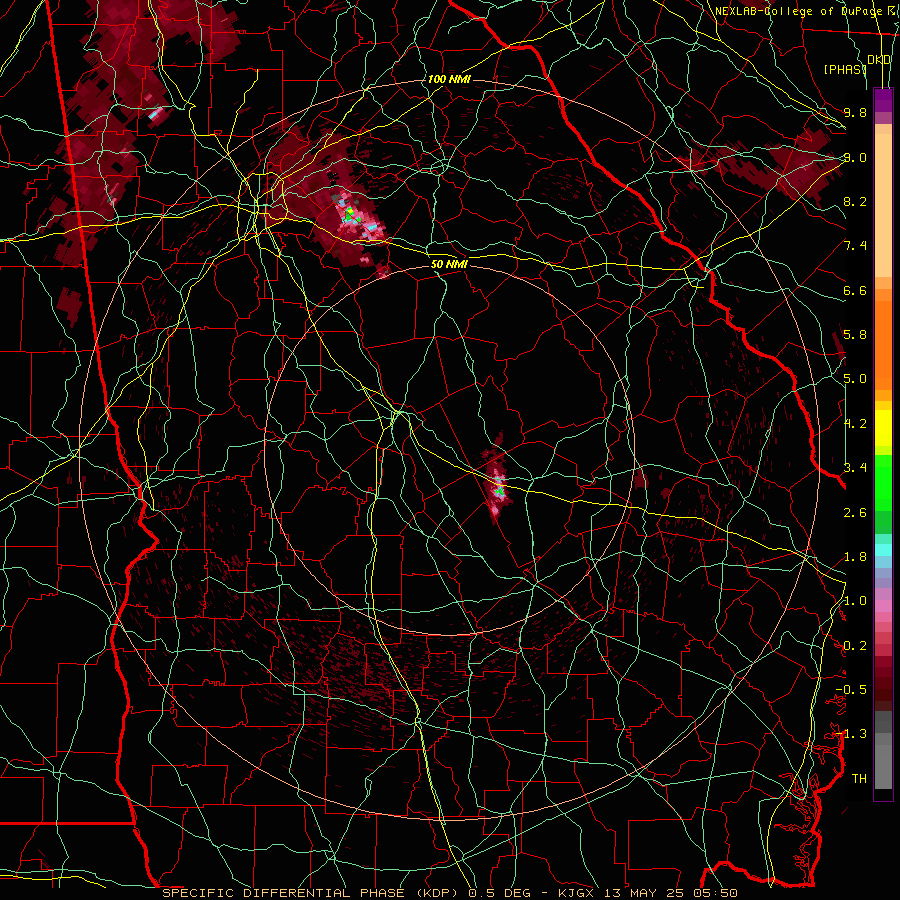Select the -1.3 scale label
The image size is (900, 900).
point(851,734)
